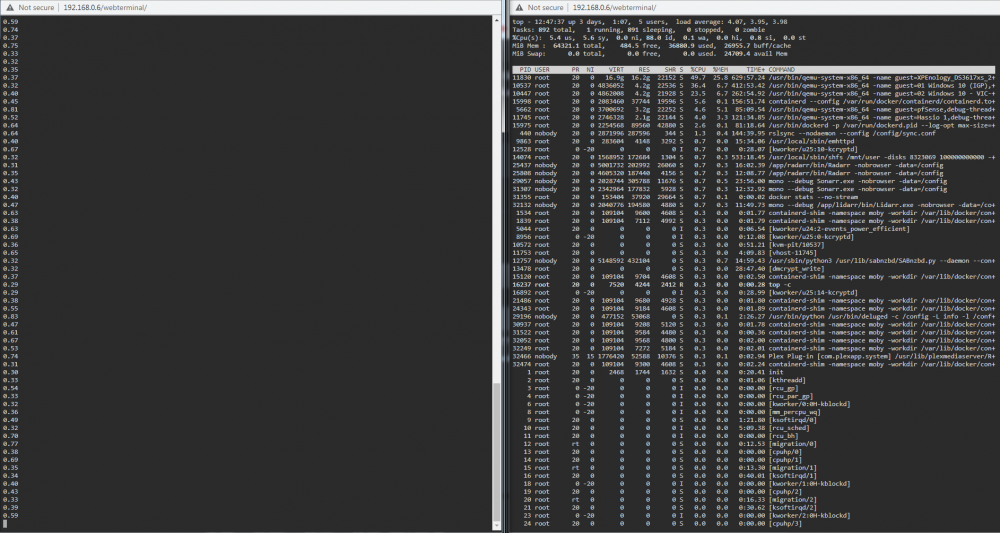1000x533 pixels.
Task: Select the [kworker/u24:2-events_power_efficient] row
Action: pyautogui.click(x=753, y=229)
